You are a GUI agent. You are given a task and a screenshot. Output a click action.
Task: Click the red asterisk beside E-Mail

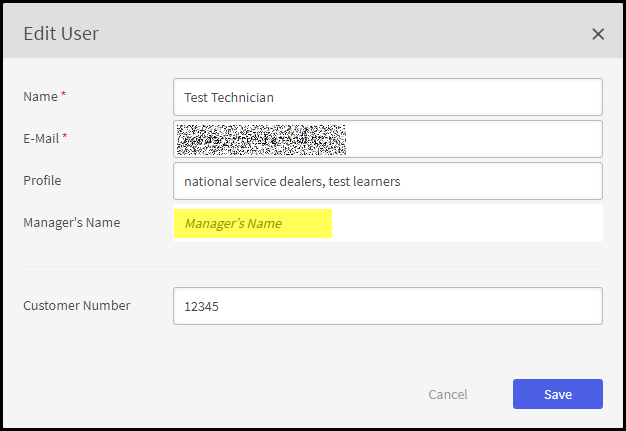tap(66, 137)
